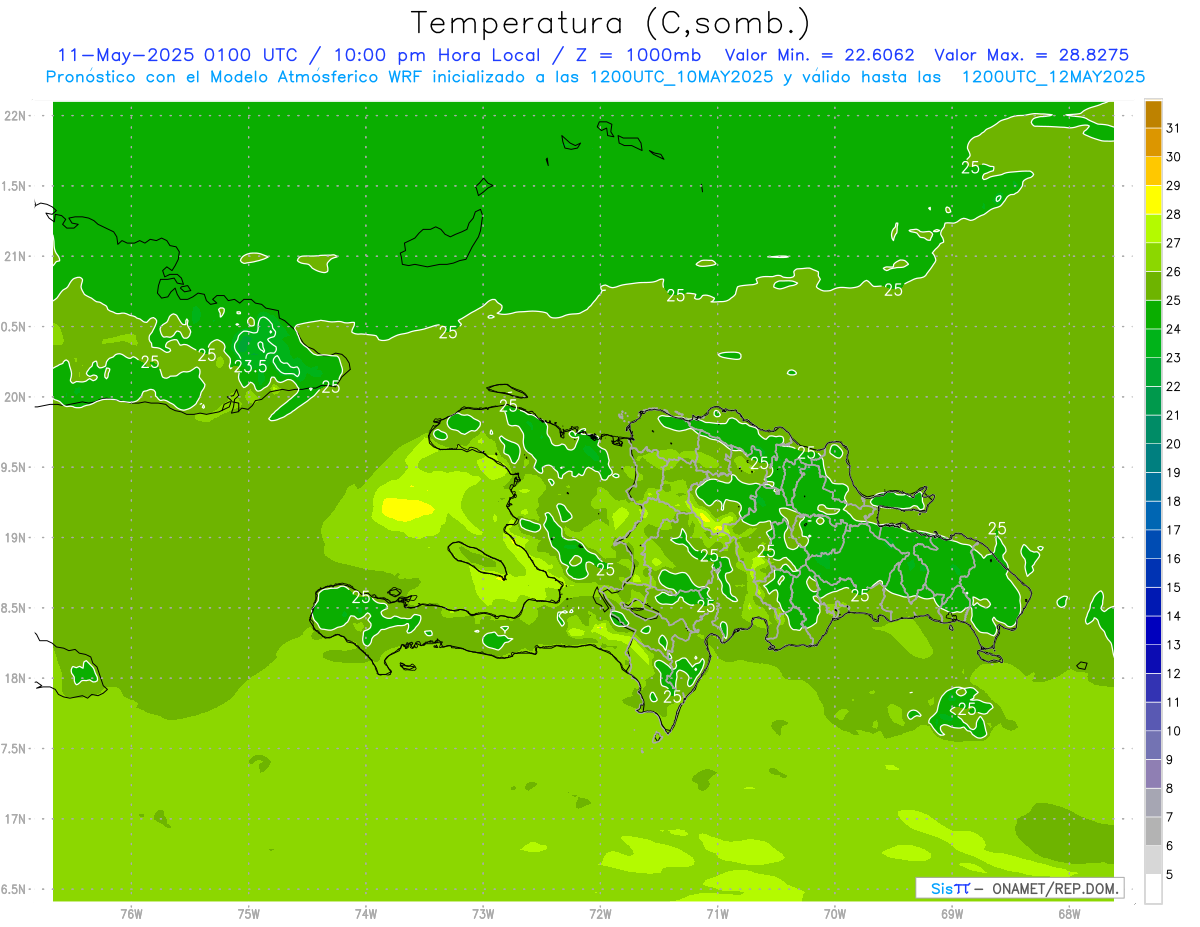Viewport: 1200px width, 927px height.
Task: Pick the blue legend swatch between 15 and 16
Action: pos(1153,573)
